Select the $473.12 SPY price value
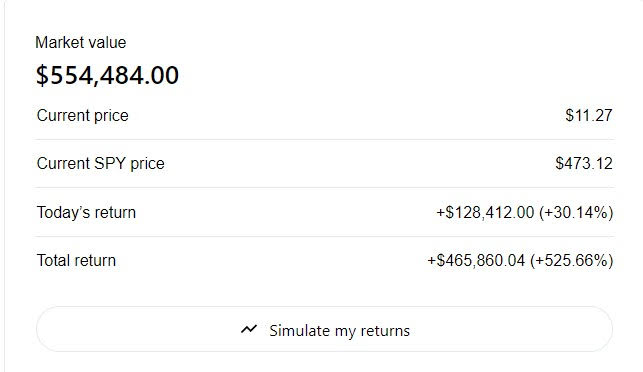The image size is (643, 372). pos(584,164)
